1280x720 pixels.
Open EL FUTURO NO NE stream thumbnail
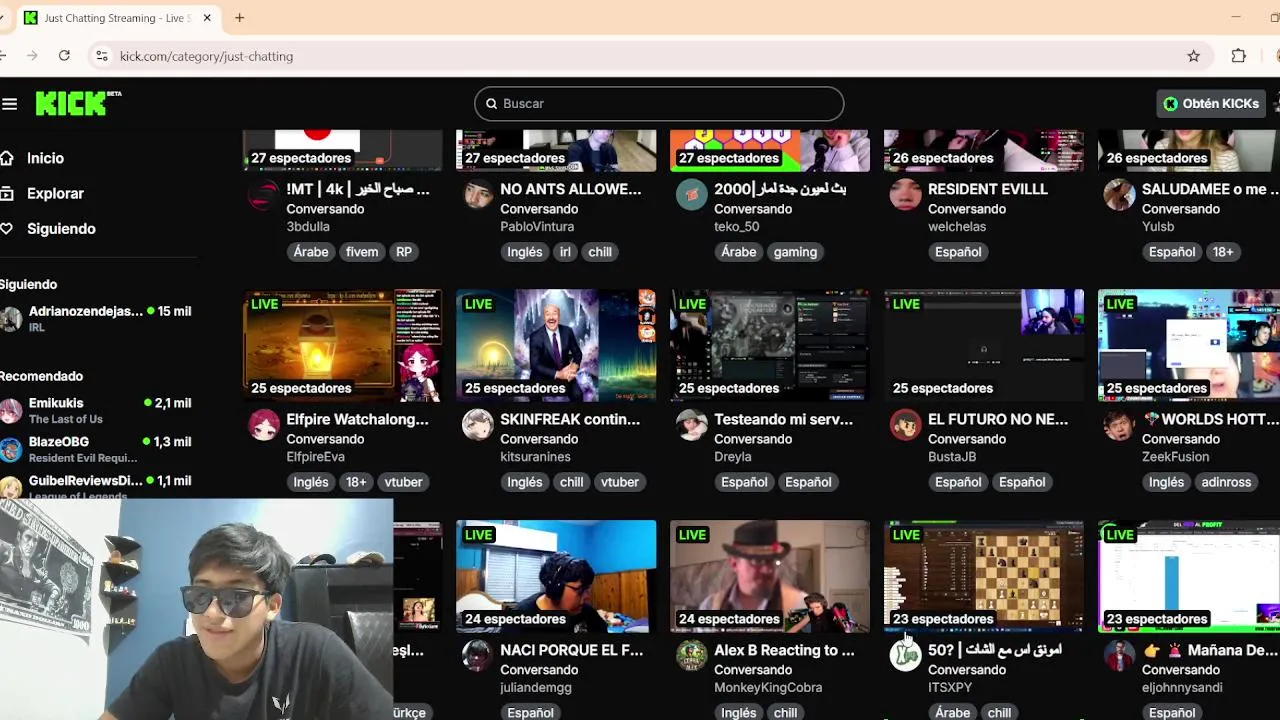(x=984, y=345)
